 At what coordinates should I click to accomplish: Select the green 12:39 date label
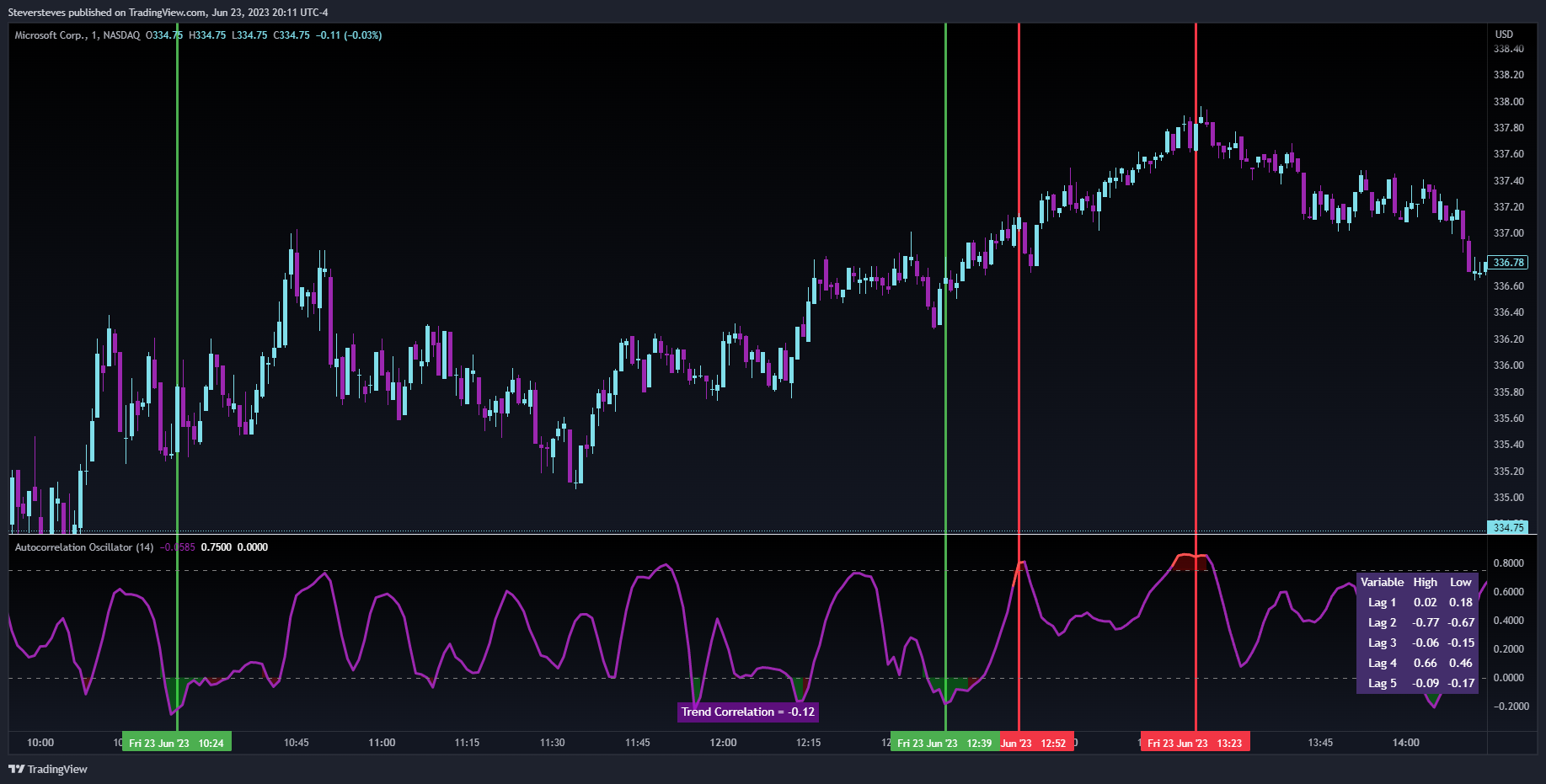point(945,743)
